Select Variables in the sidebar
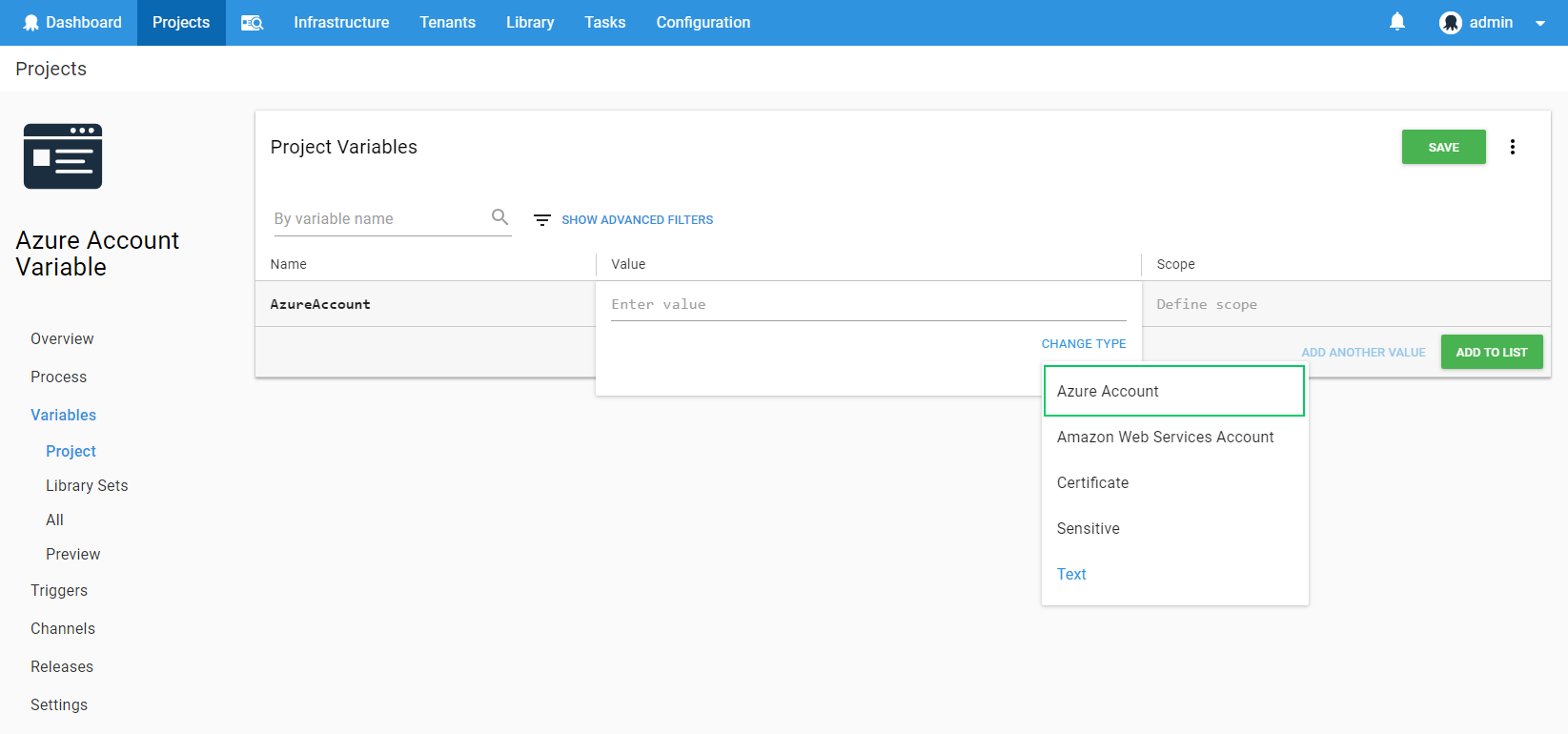This screenshot has height=734, width=1568. [x=63, y=416]
